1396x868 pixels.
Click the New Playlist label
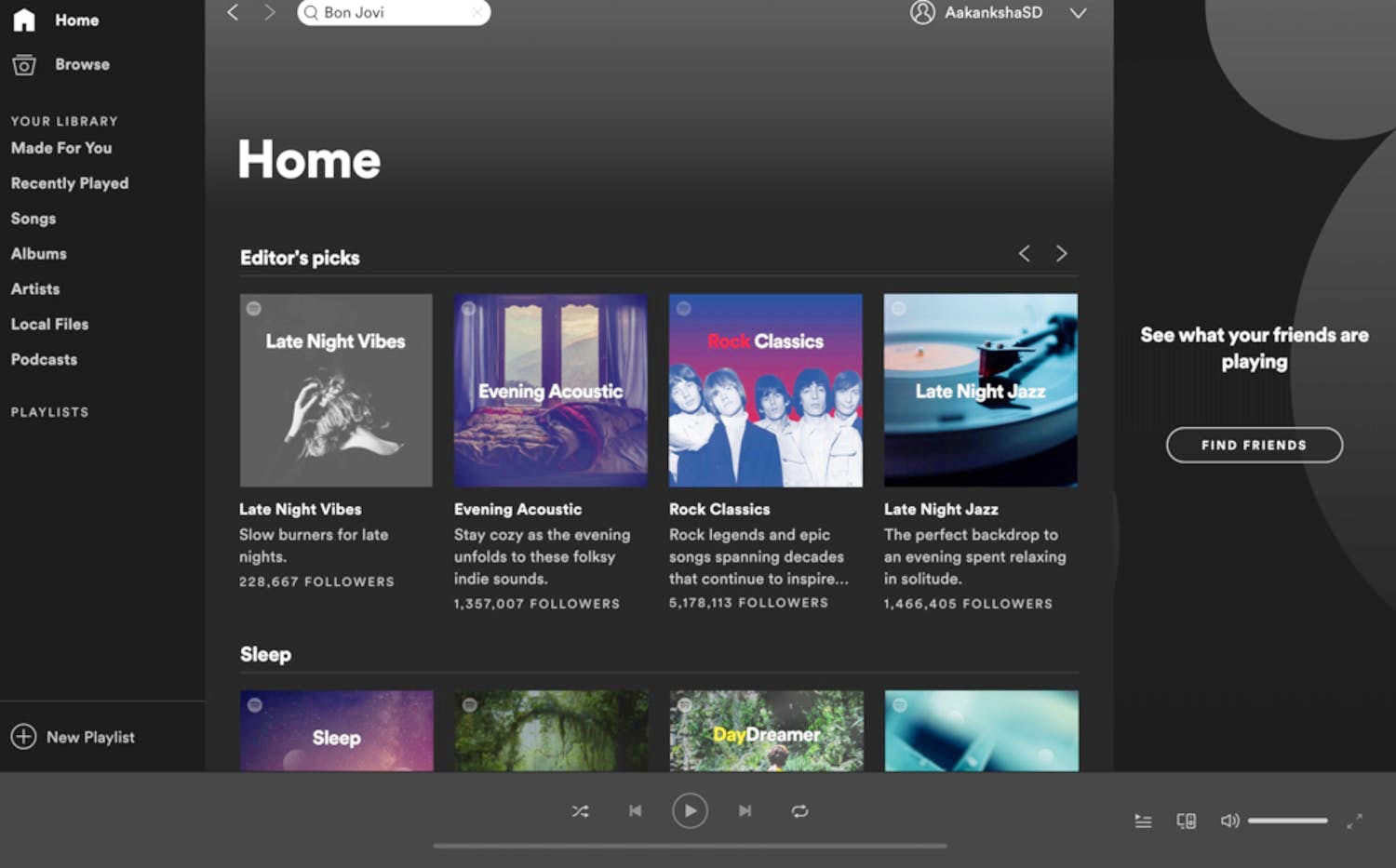pyautogui.click(x=90, y=737)
